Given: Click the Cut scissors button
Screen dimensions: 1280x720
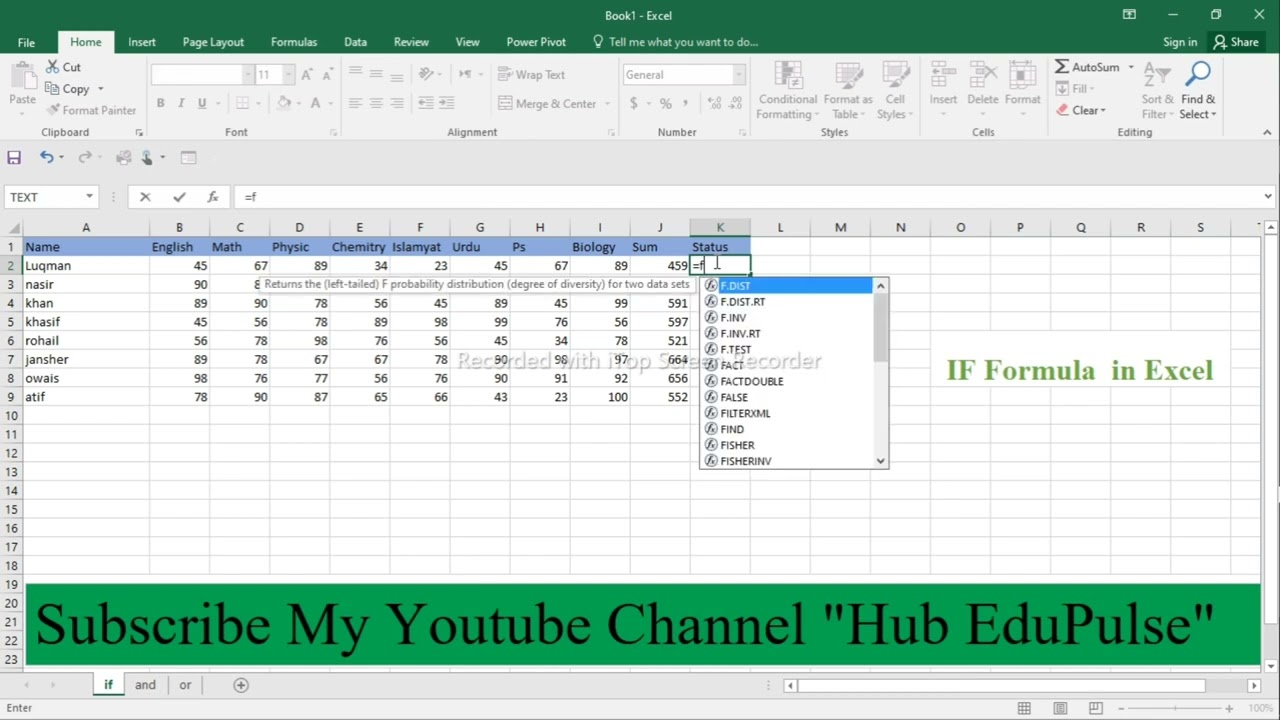Looking at the screenshot, I should (63, 67).
